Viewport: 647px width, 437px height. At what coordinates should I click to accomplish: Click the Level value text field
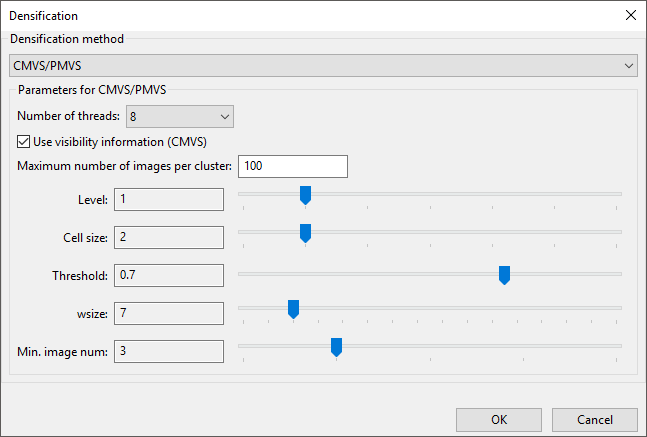tap(168, 199)
